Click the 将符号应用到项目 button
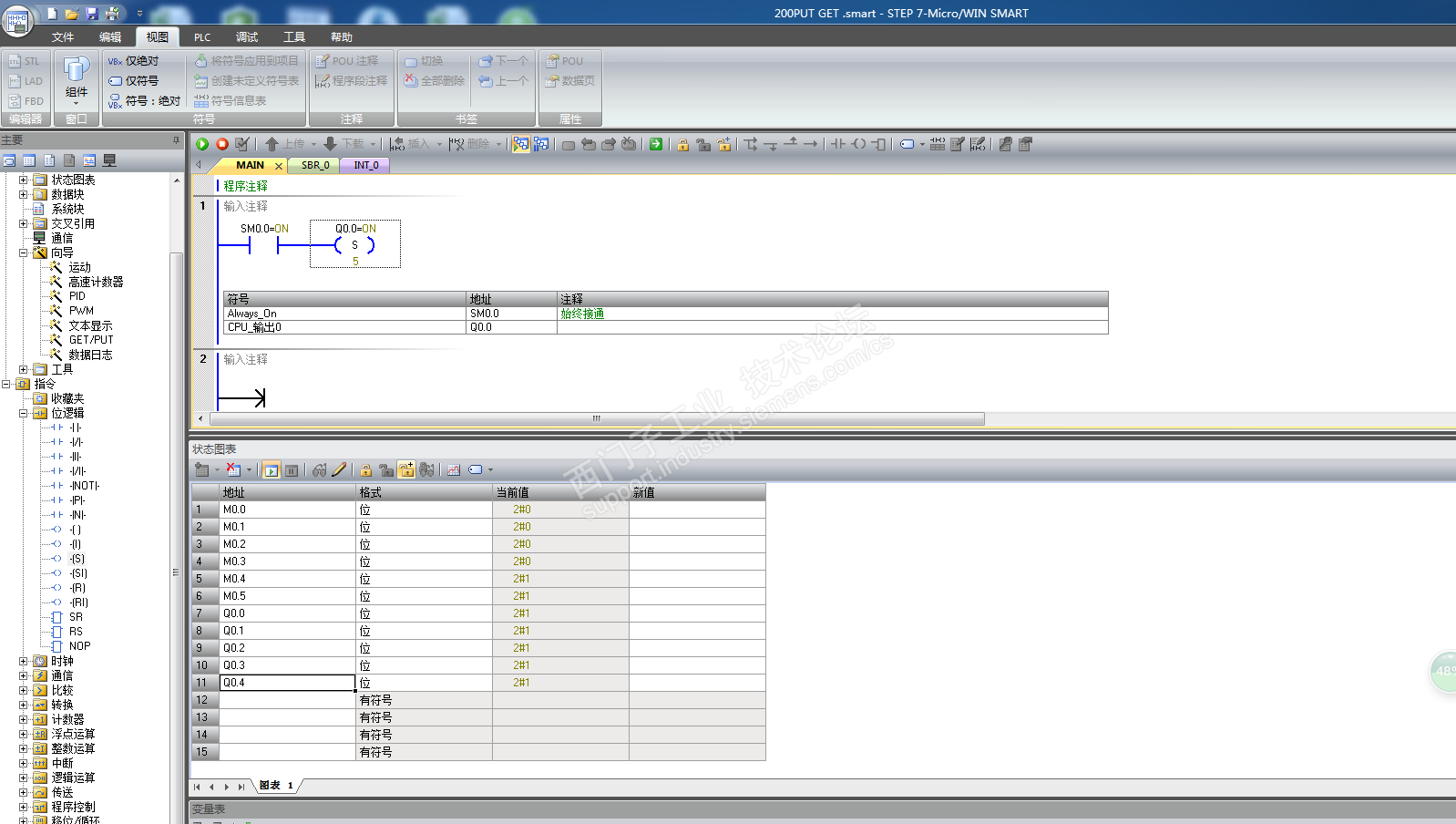 [x=246, y=61]
